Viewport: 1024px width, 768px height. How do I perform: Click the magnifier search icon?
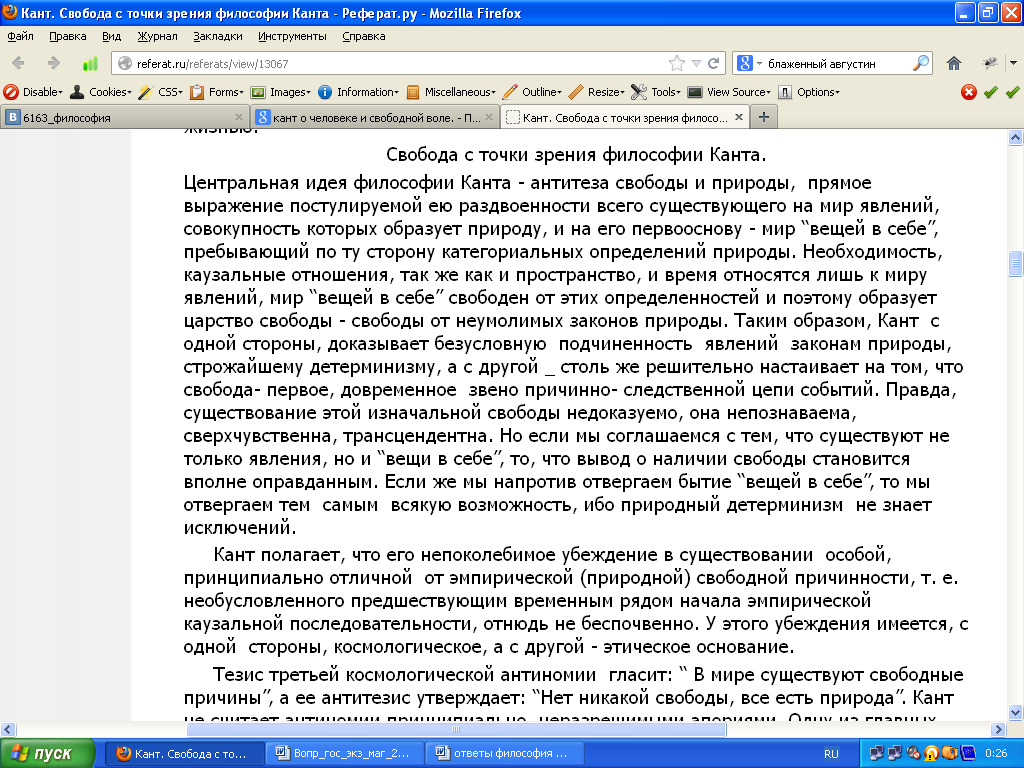(921, 63)
